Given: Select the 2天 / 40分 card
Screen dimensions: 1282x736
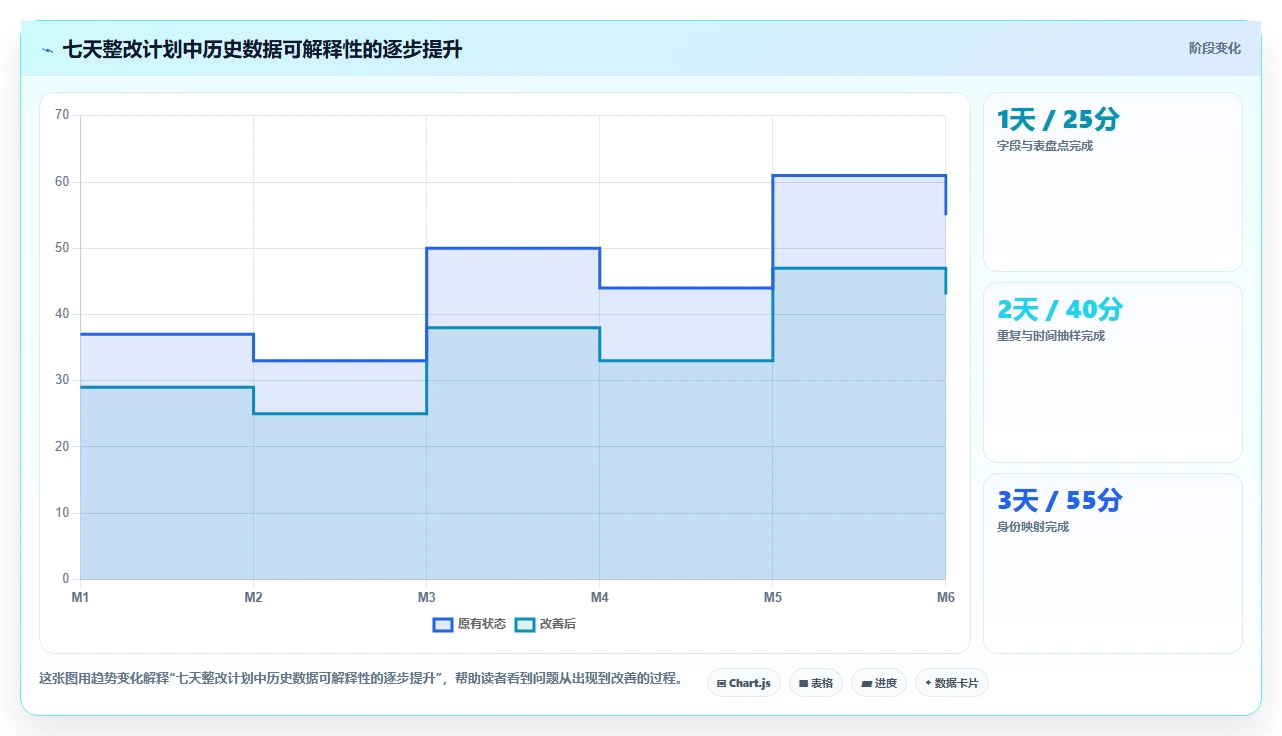Looking at the screenshot, I should 1113,372.
